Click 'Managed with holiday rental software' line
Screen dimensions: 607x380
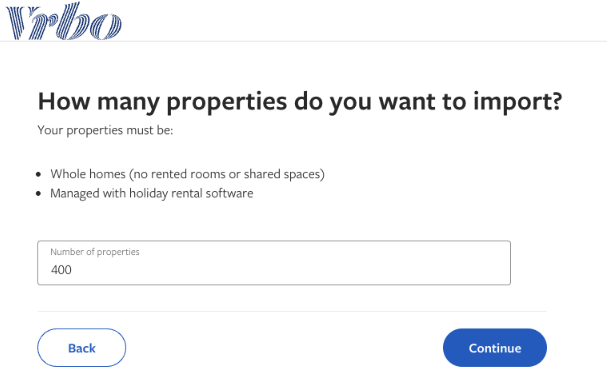click(152, 193)
